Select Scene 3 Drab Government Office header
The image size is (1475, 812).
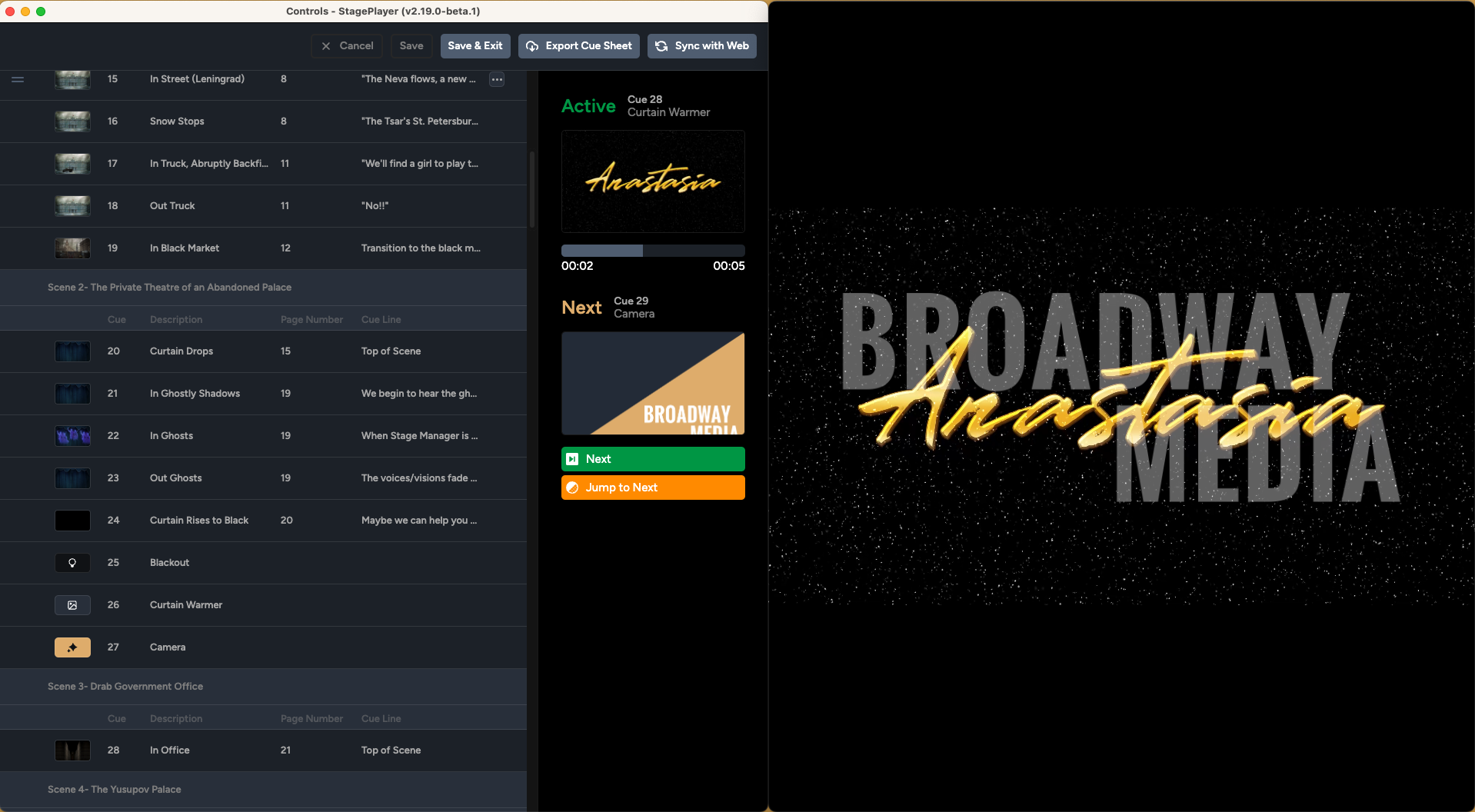point(263,687)
